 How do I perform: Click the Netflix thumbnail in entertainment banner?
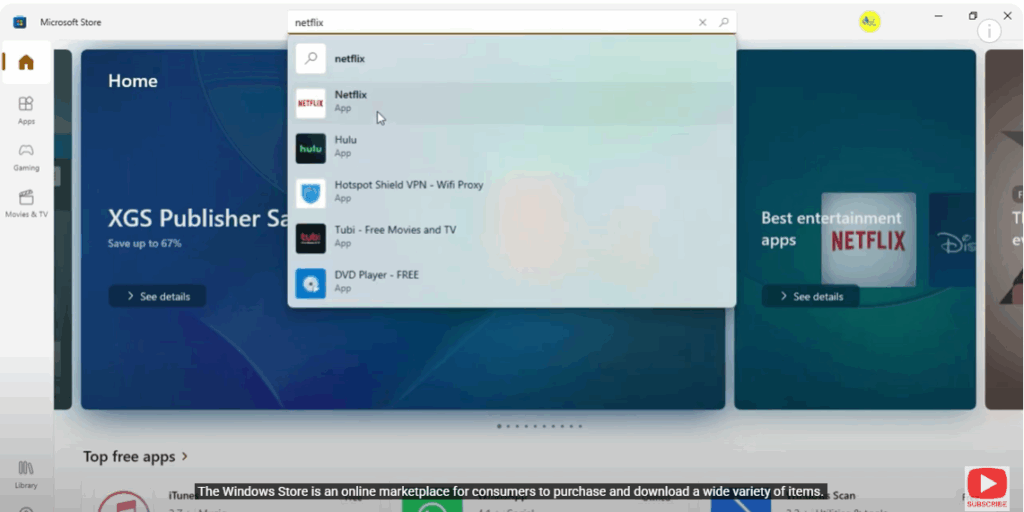pyautogui.click(x=868, y=240)
